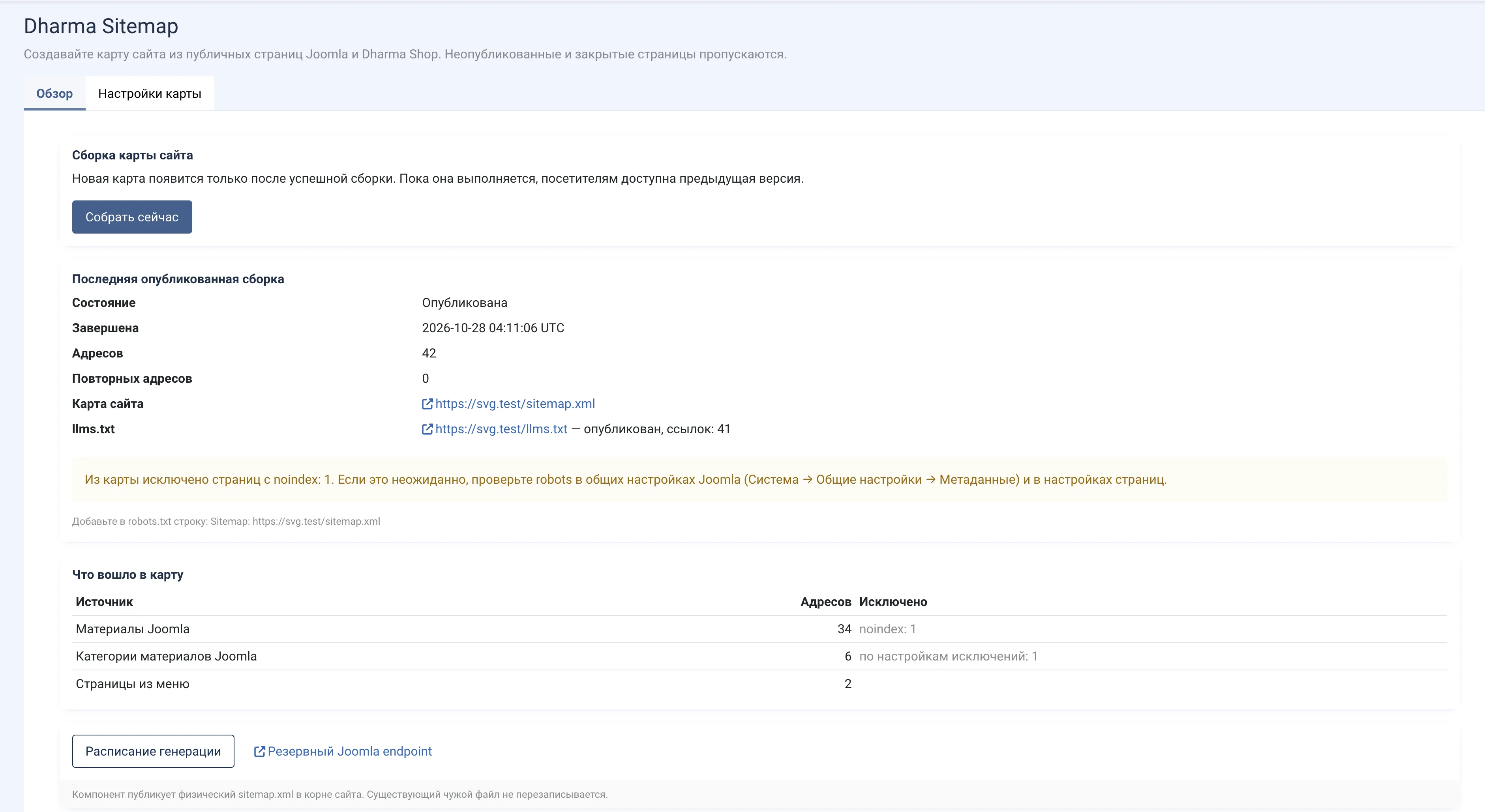The image size is (1485, 812).
Task: Select the Категории материалов Joomla row
Action: click(759, 657)
